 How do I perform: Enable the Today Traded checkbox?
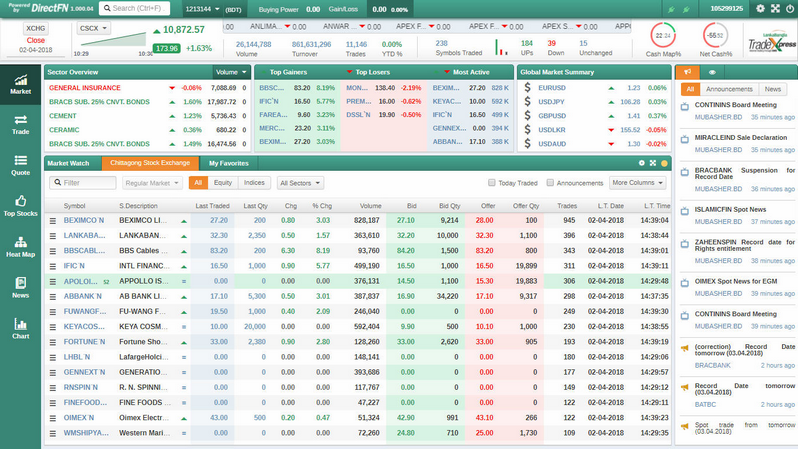pyautogui.click(x=492, y=183)
